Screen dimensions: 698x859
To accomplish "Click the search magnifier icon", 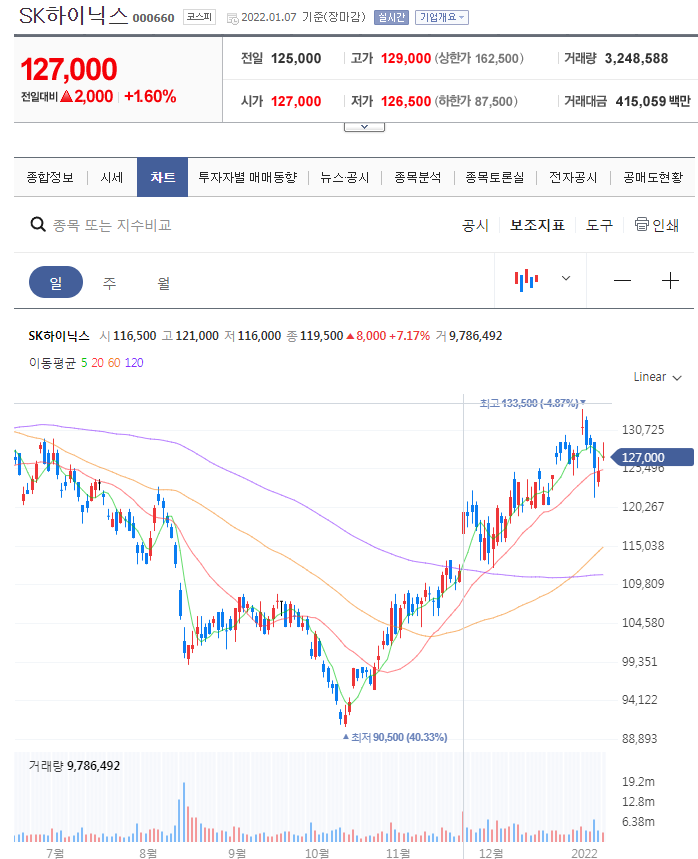I will click(38, 224).
